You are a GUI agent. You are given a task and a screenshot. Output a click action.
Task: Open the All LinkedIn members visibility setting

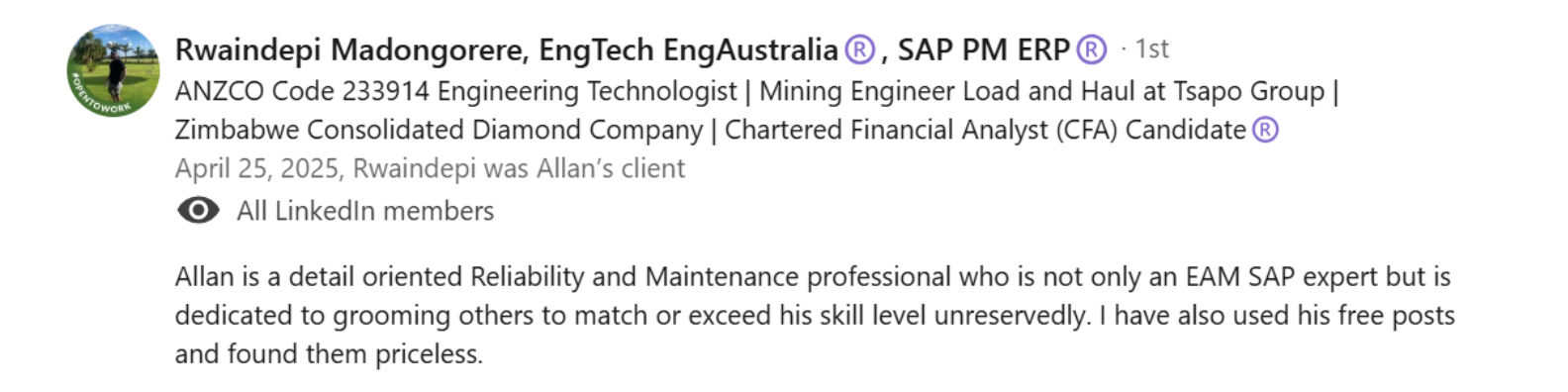(364, 211)
